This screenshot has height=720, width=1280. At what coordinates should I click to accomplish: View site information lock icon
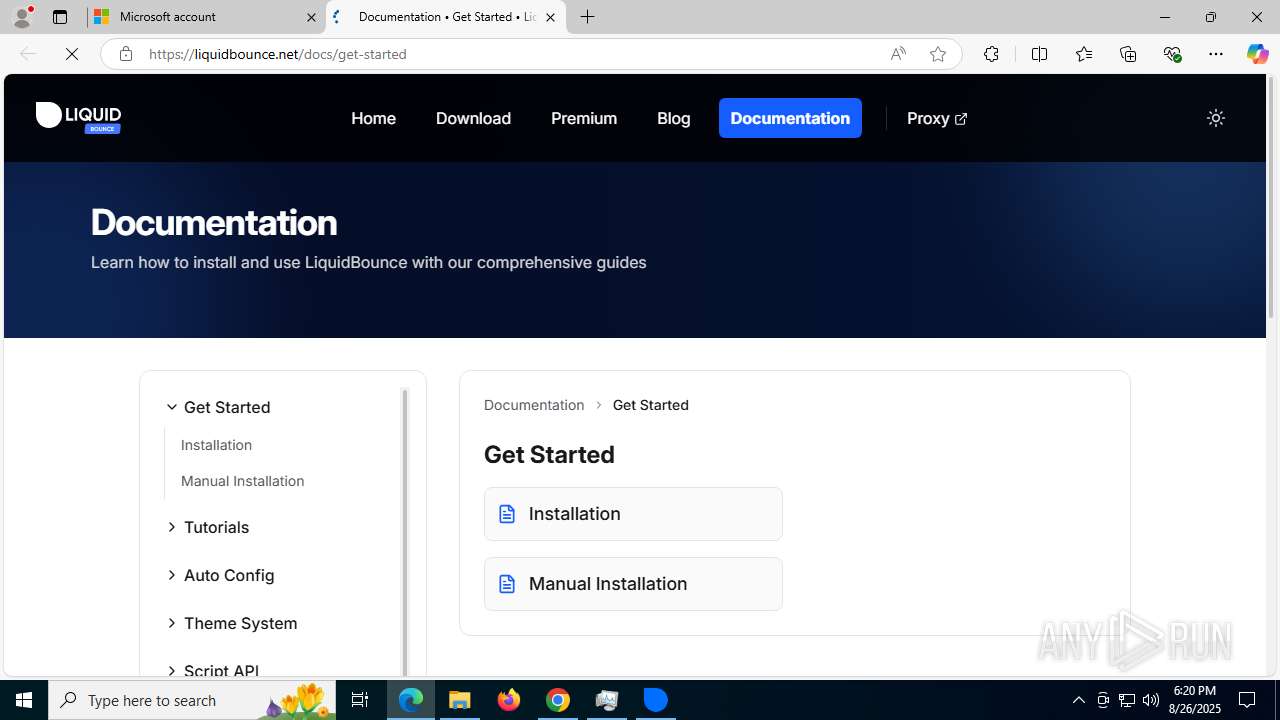coord(125,54)
